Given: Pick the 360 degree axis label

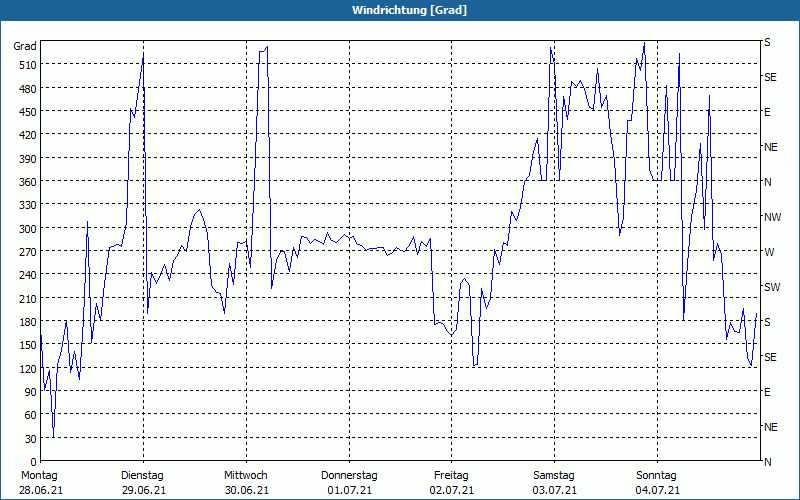Looking at the screenshot, I should pyautogui.click(x=28, y=182).
